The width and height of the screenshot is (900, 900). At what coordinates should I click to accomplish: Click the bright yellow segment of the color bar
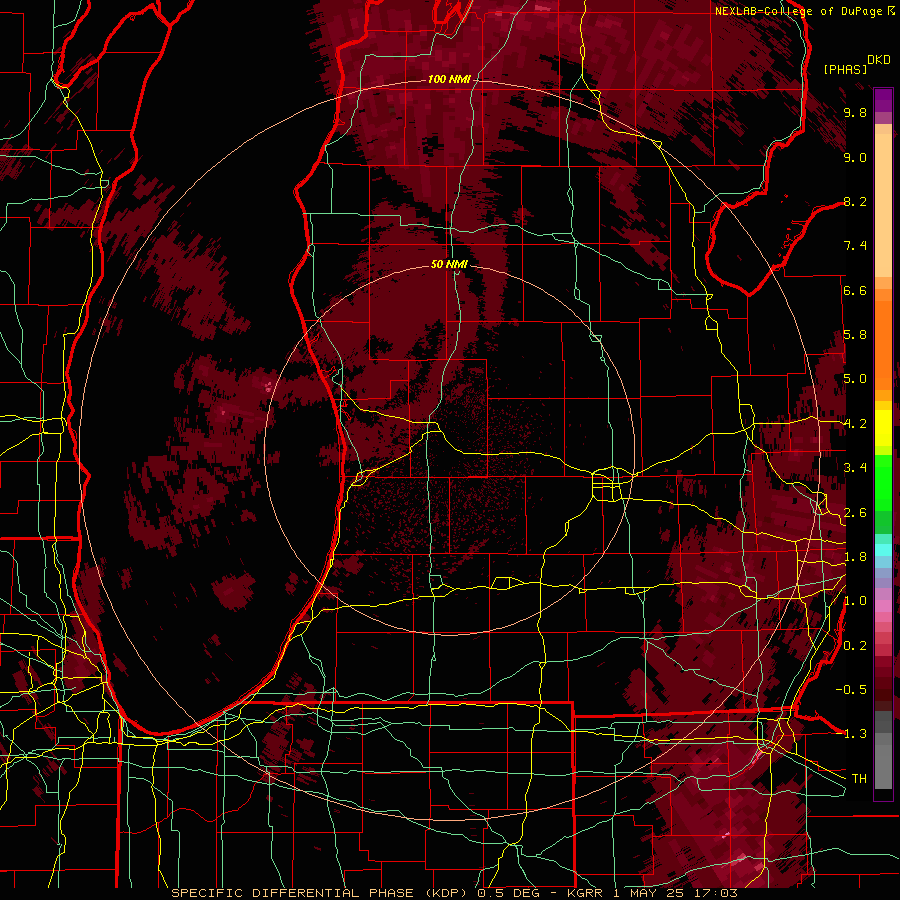tap(883, 428)
